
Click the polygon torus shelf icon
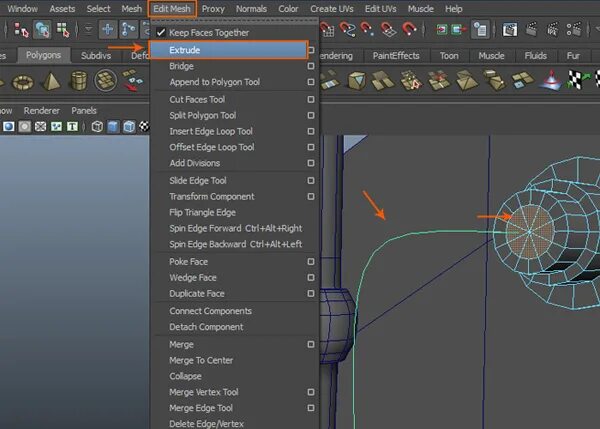[23, 82]
